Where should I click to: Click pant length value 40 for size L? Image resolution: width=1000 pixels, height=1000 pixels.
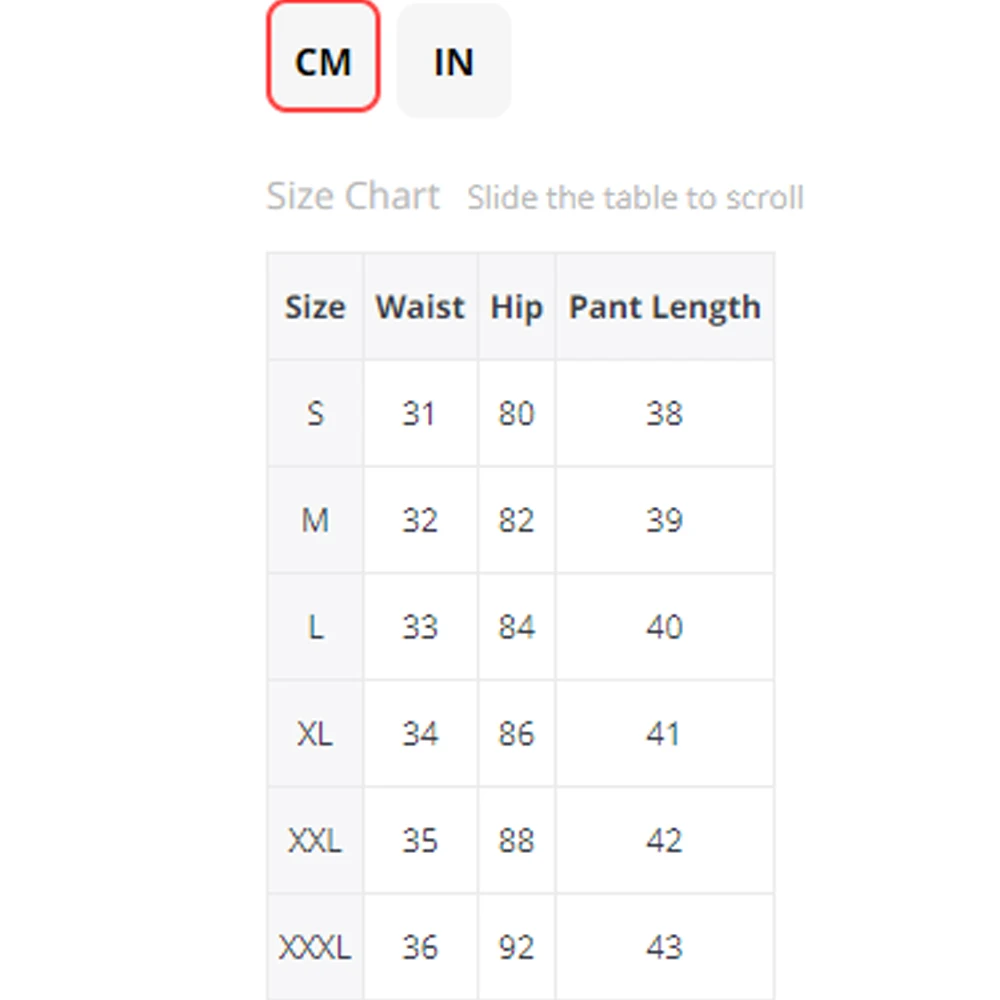(x=664, y=627)
